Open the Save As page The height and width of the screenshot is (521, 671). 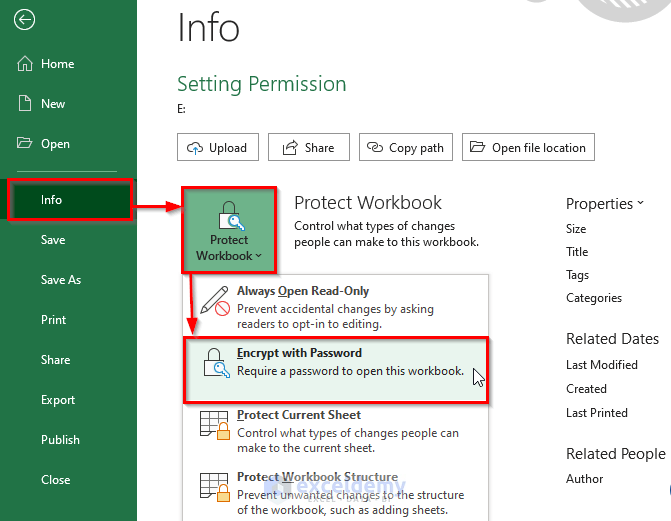click(61, 280)
